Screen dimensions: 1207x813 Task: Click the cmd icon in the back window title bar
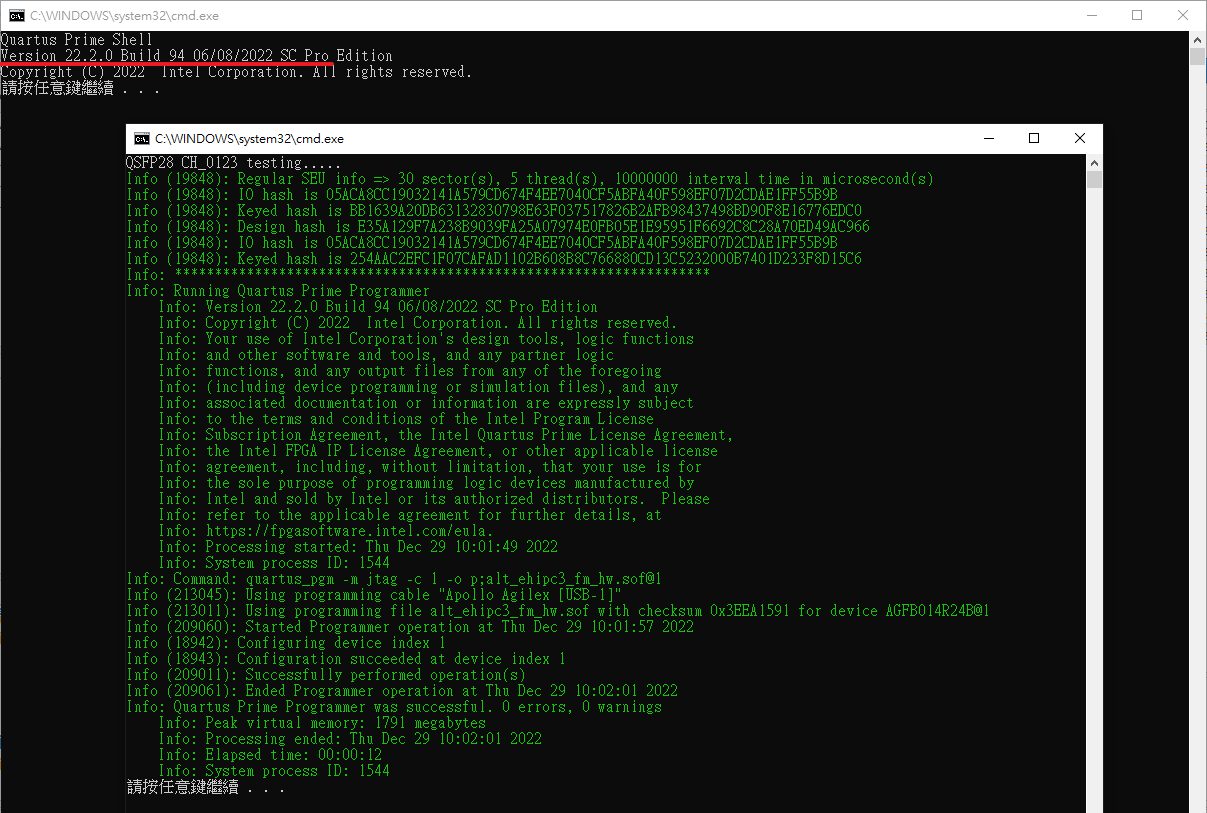click(16, 15)
